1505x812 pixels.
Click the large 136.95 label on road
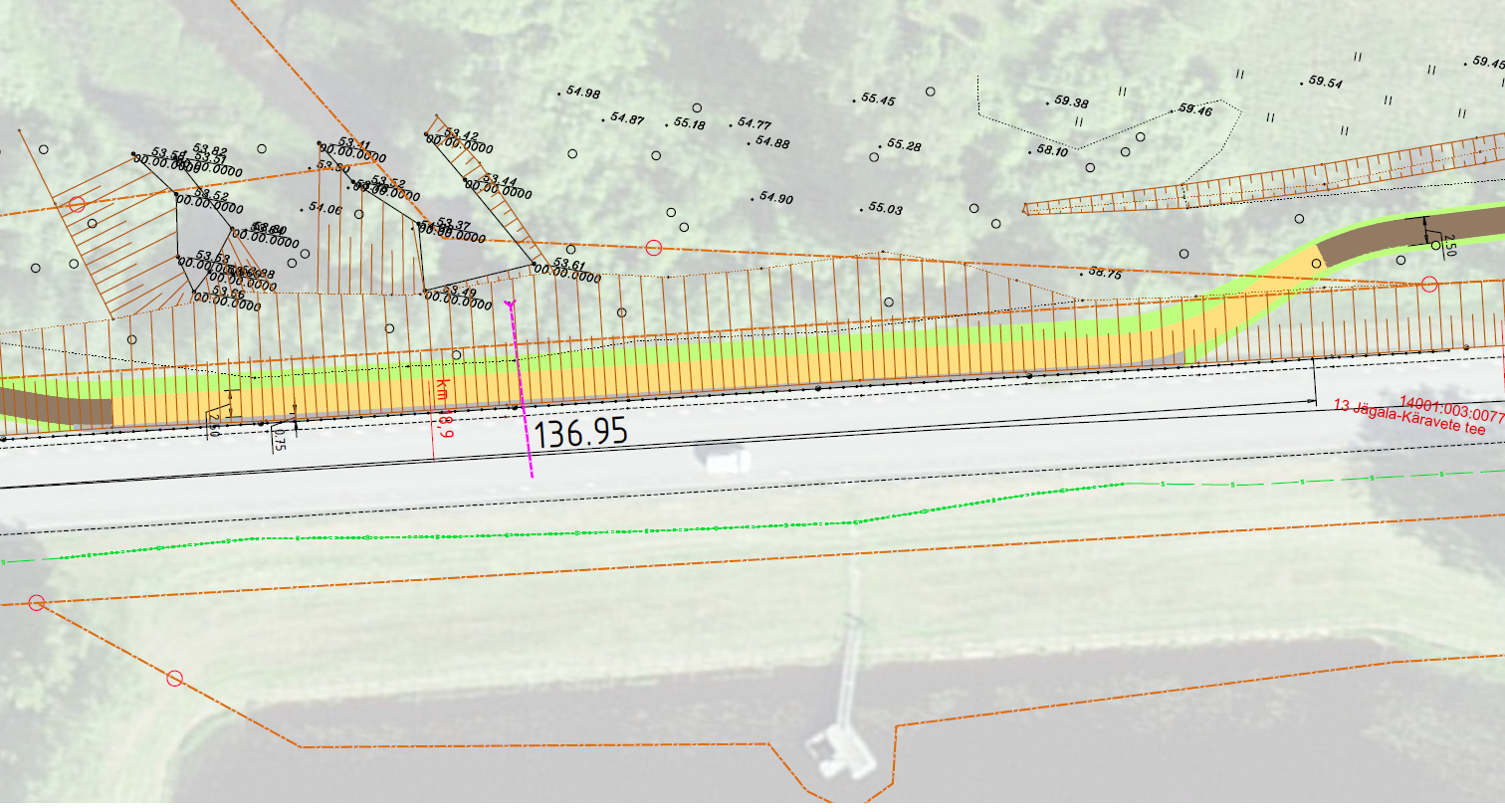tap(581, 432)
